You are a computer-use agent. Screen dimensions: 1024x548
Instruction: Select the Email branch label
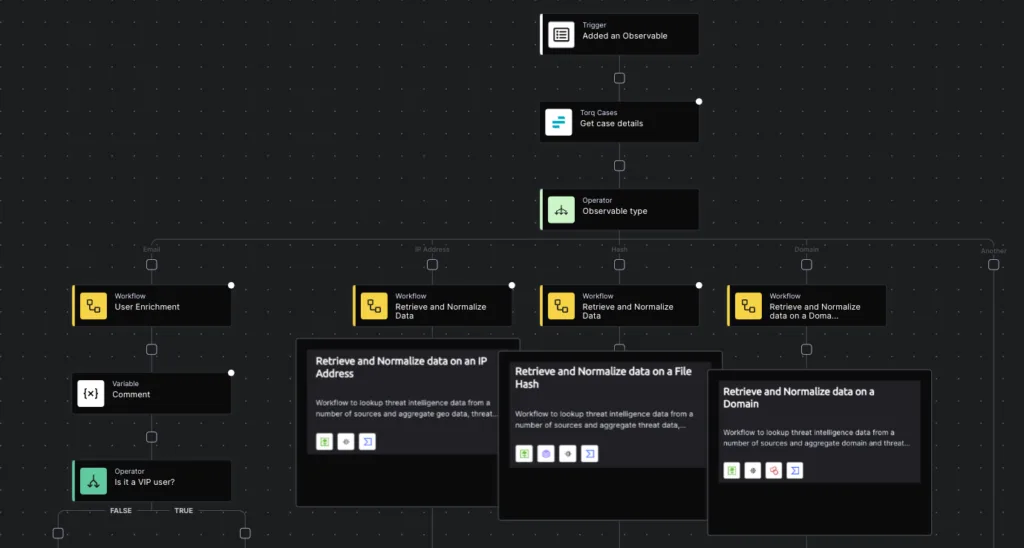point(152,250)
